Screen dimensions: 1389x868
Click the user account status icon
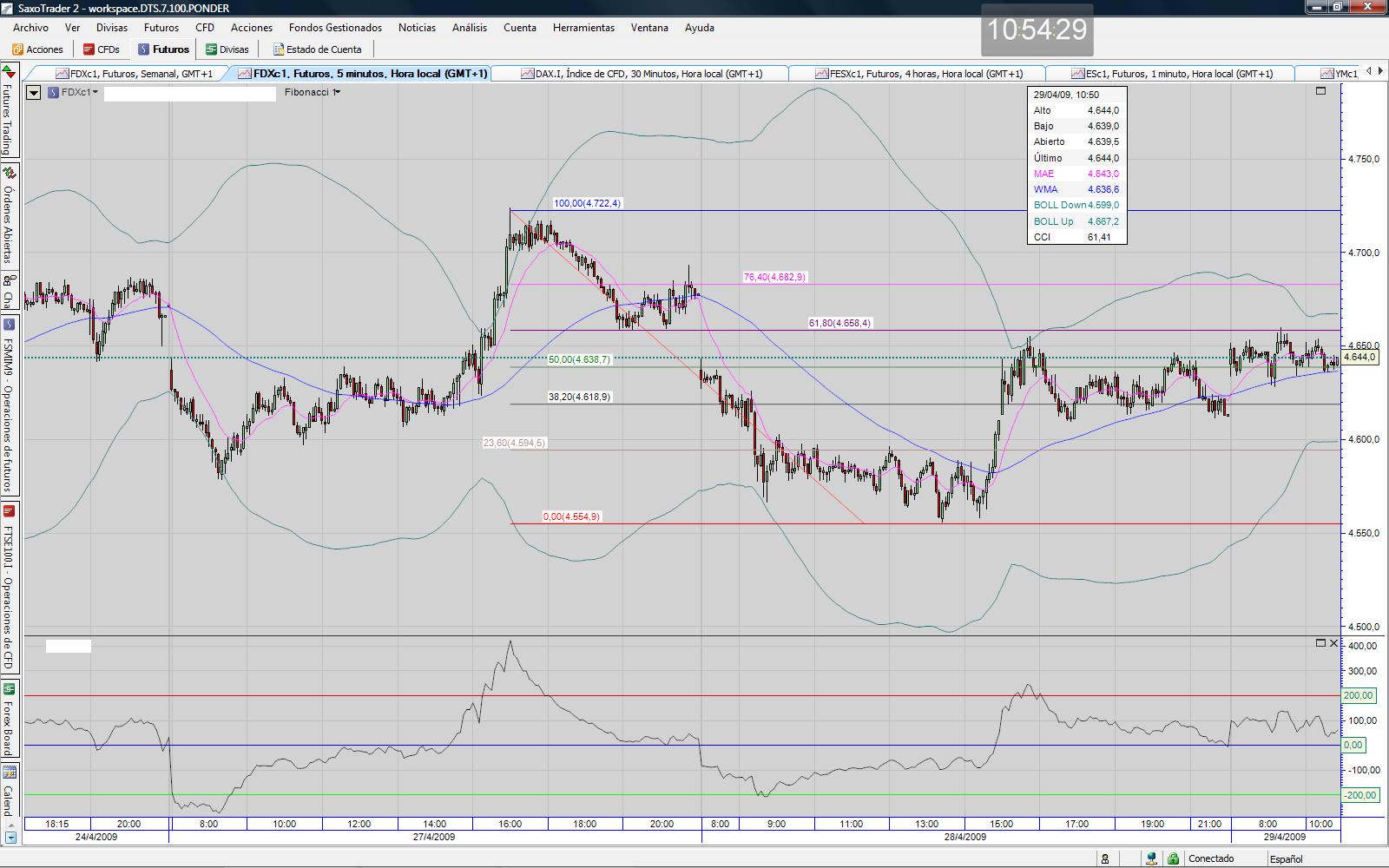(x=1105, y=858)
